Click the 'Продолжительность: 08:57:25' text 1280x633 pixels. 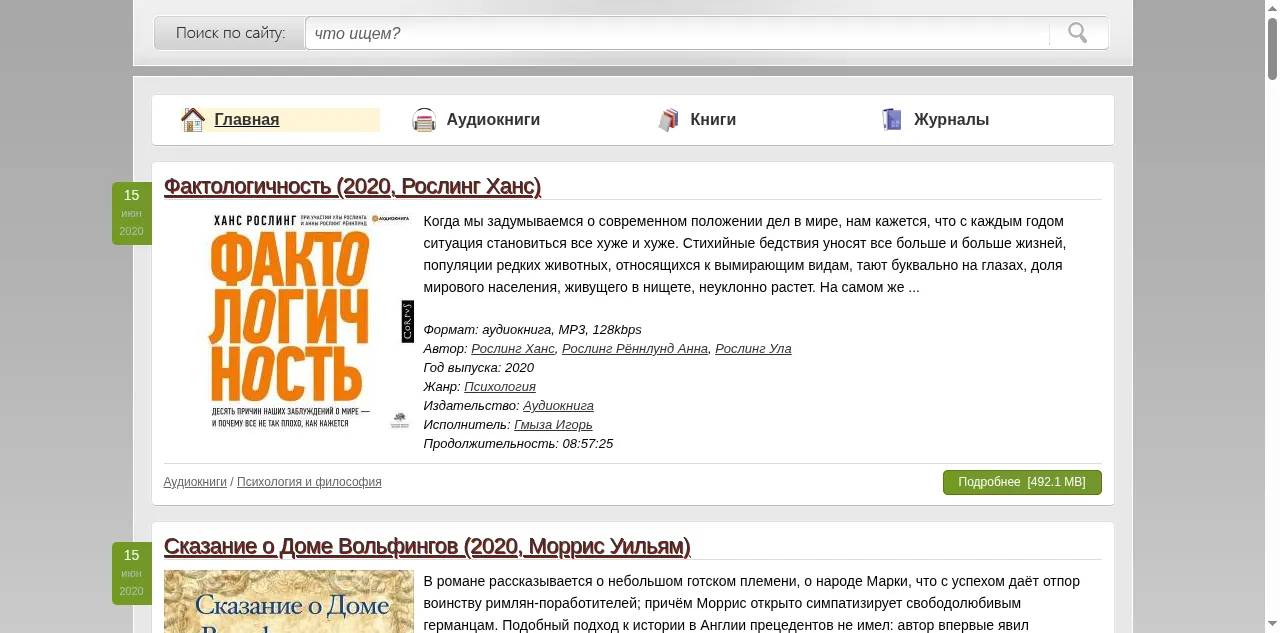[518, 444]
